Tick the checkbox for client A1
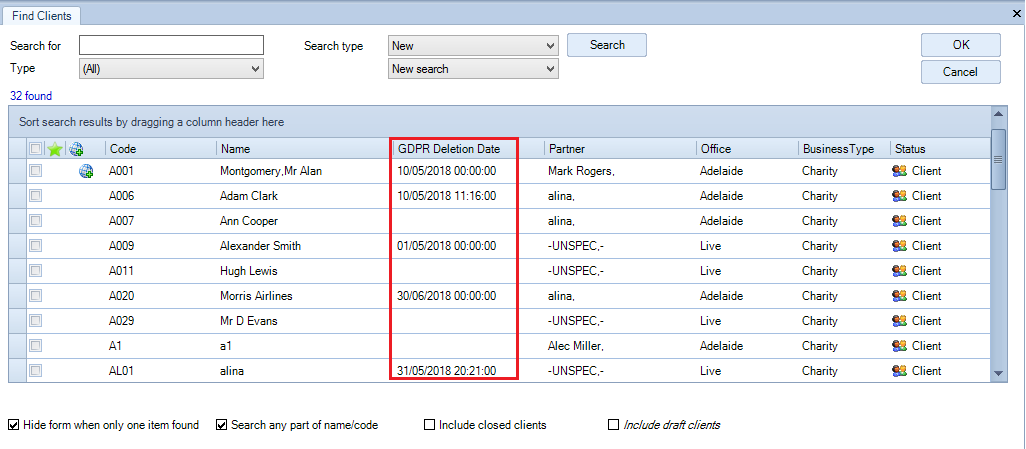 (x=36, y=346)
